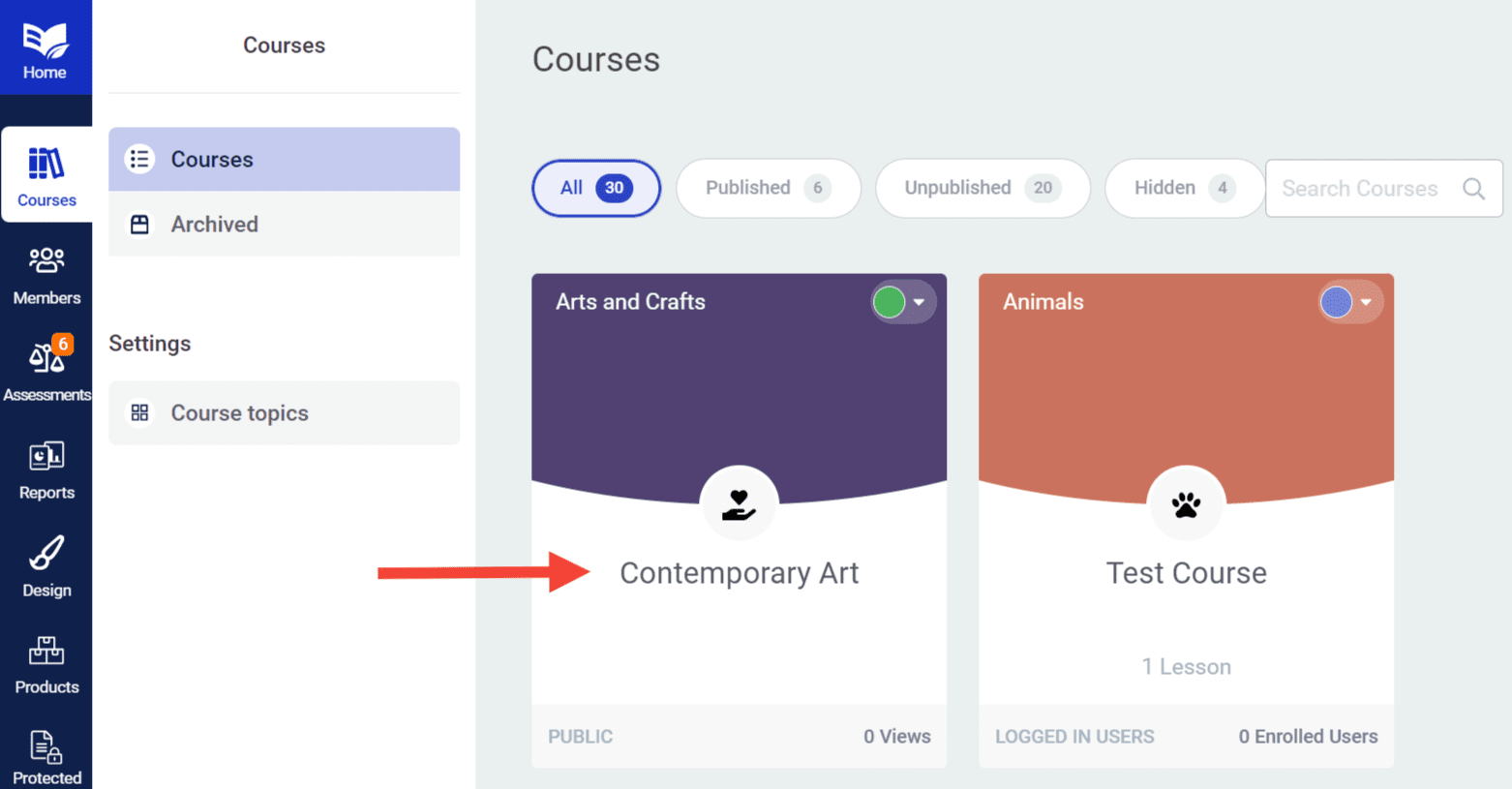1512x789 pixels.
Task: Filter courses by Published
Action: click(769, 188)
